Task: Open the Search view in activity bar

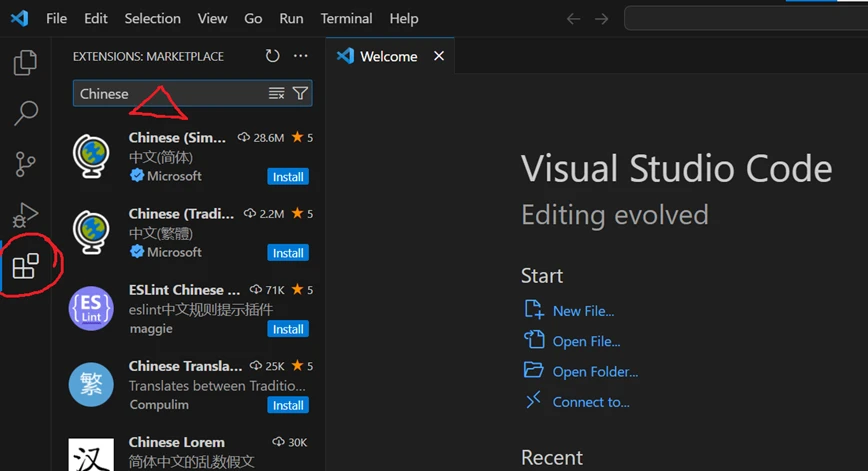Action: 25,113
